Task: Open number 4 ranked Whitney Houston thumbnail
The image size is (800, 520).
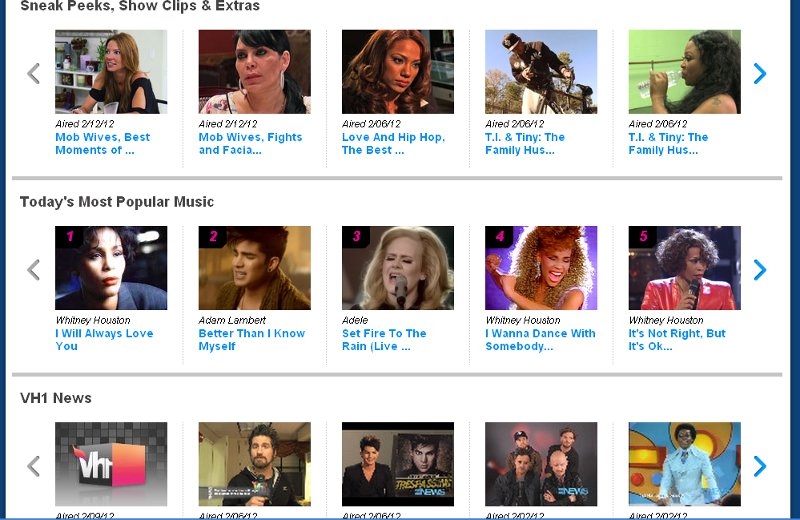Action: (x=541, y=268)
